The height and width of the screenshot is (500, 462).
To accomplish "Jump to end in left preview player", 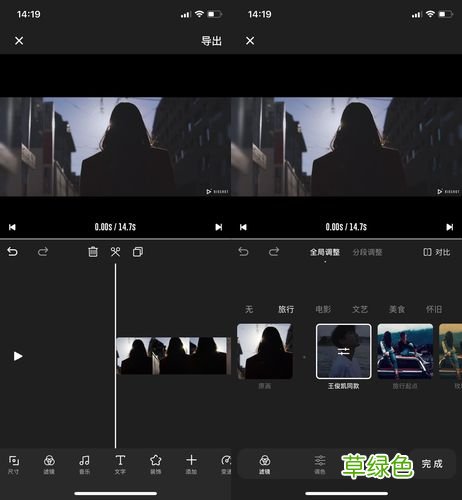I will coord(219,227).
